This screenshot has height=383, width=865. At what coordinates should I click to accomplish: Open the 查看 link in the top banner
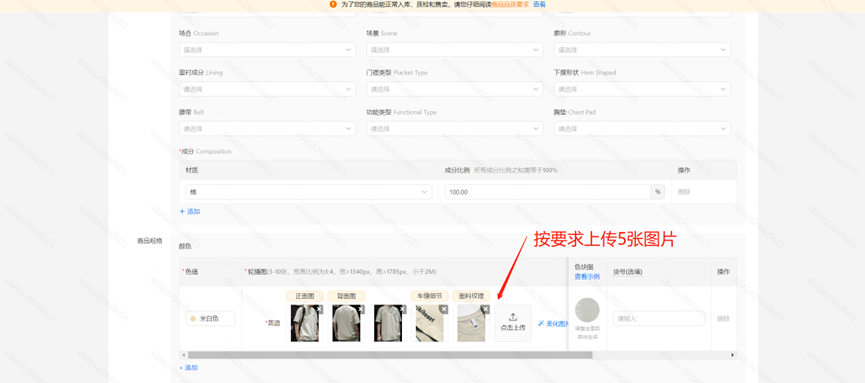pyautogui.click(x=539, y=4)
